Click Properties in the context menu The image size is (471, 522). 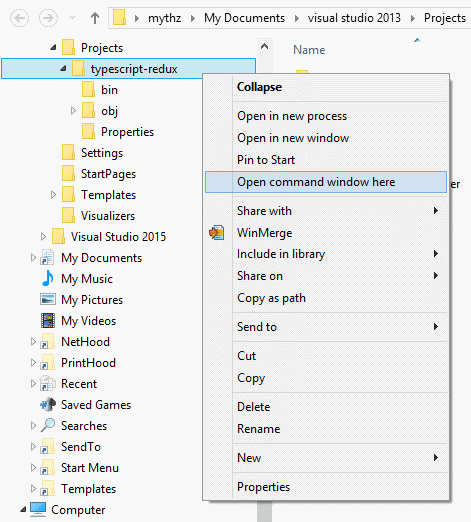[x=263, y=487]
